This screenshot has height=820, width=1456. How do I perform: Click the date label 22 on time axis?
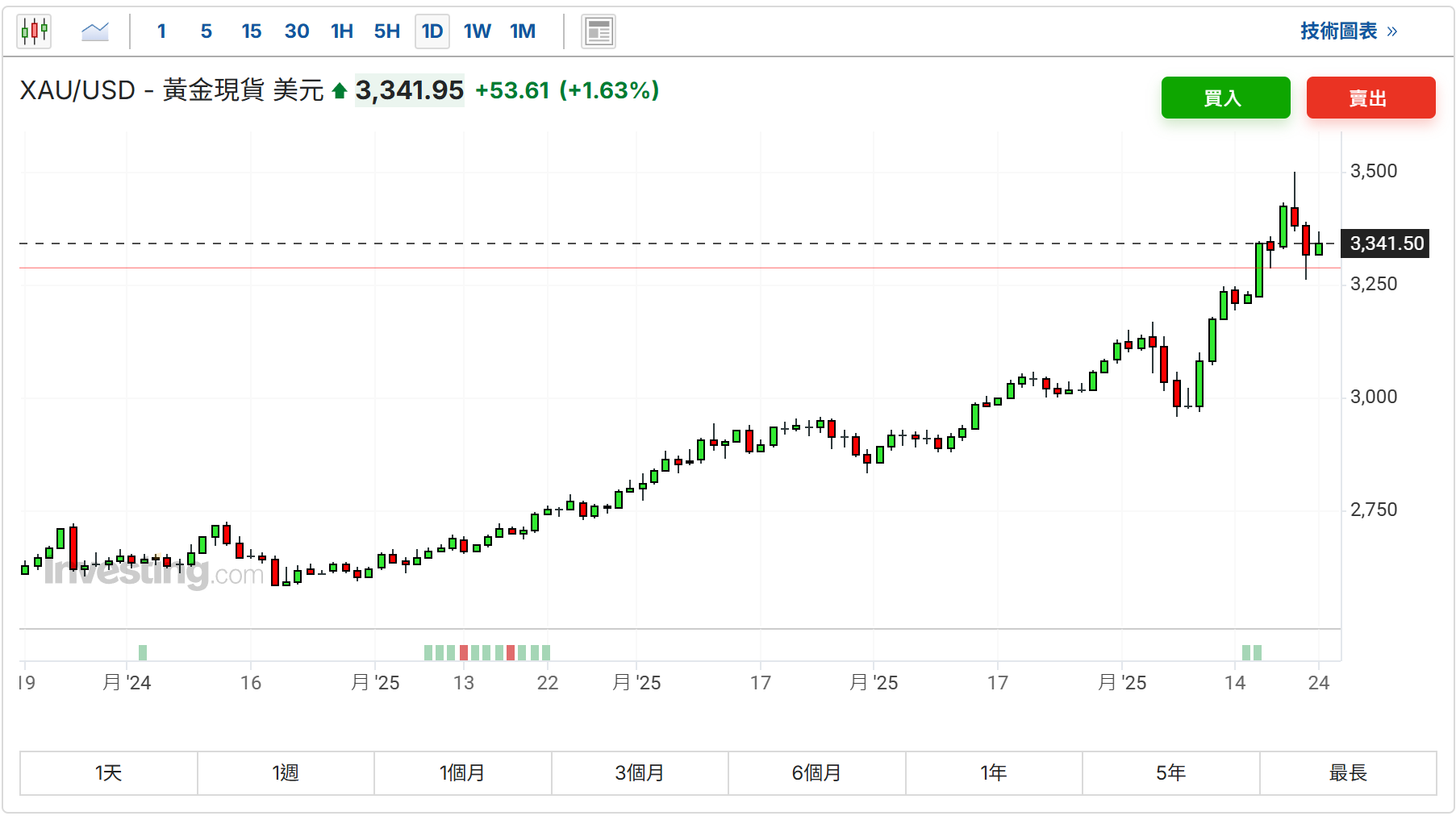coord(548,683)
